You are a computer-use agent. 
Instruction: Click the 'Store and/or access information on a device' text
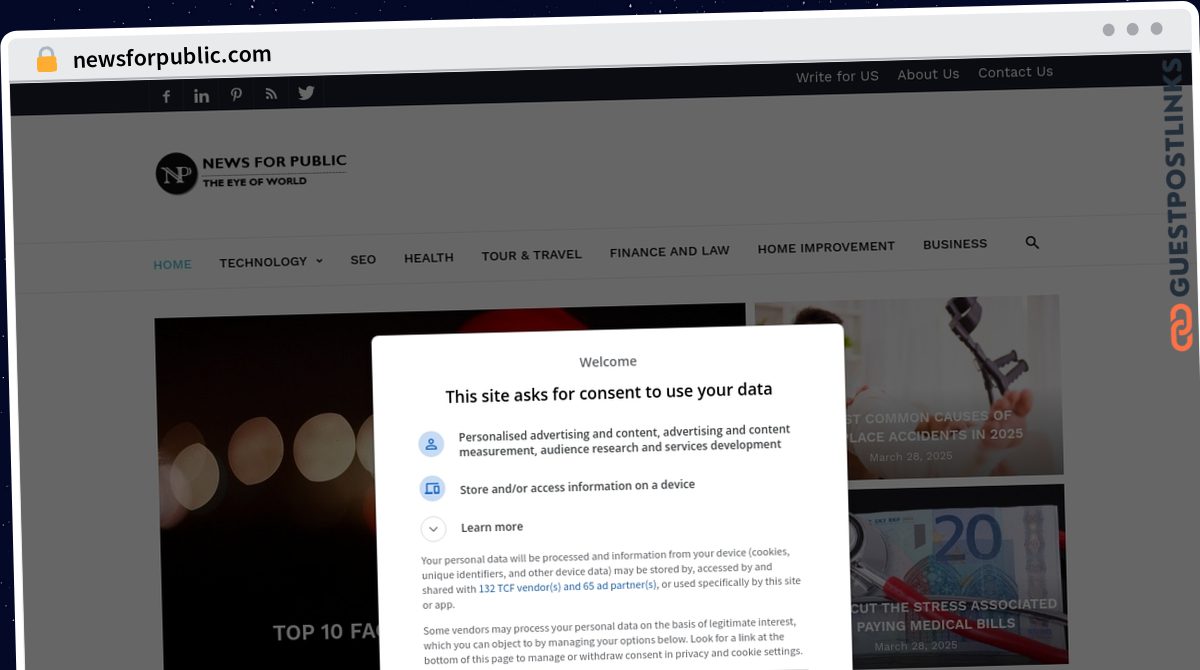coord(577,487)
